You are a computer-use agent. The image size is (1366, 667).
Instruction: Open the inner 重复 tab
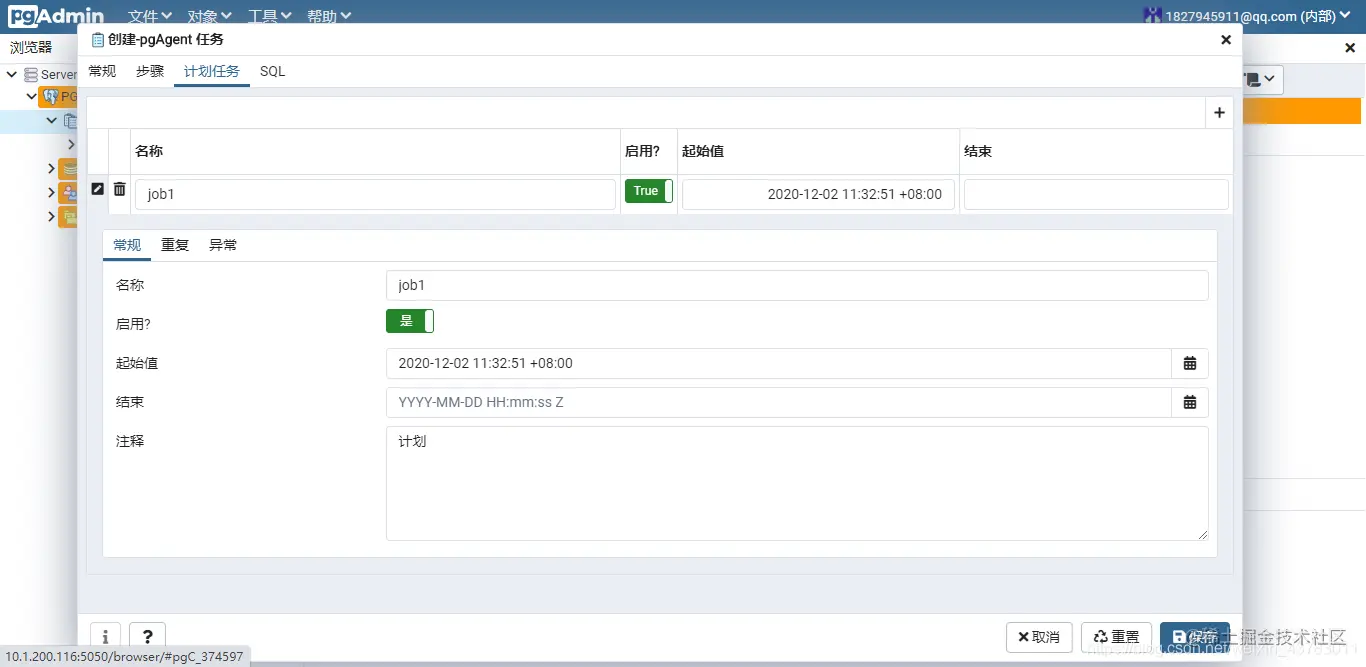point(175,245)
